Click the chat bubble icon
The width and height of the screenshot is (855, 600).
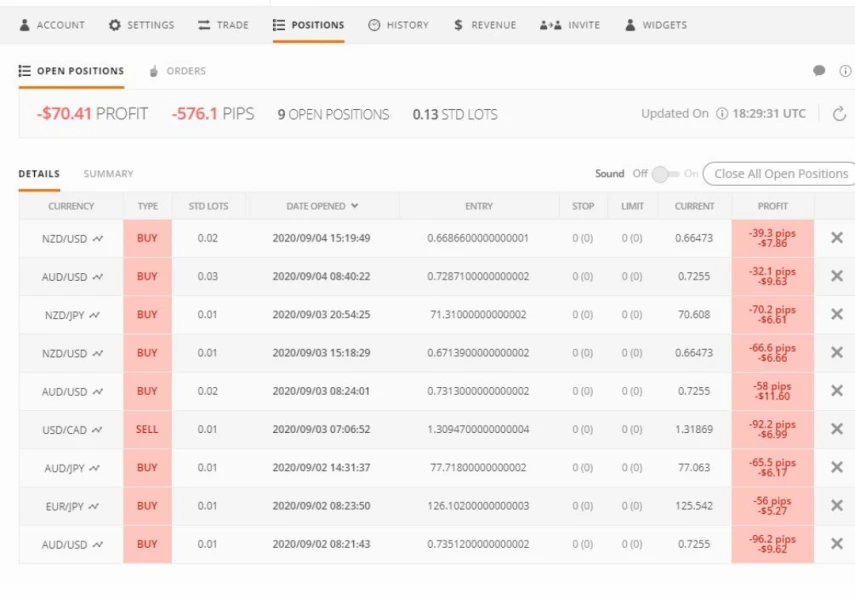[818, 70]
